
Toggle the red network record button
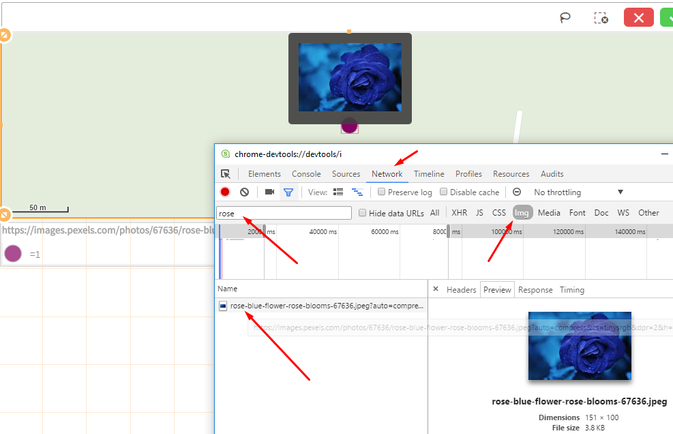[x=225, y=192]
